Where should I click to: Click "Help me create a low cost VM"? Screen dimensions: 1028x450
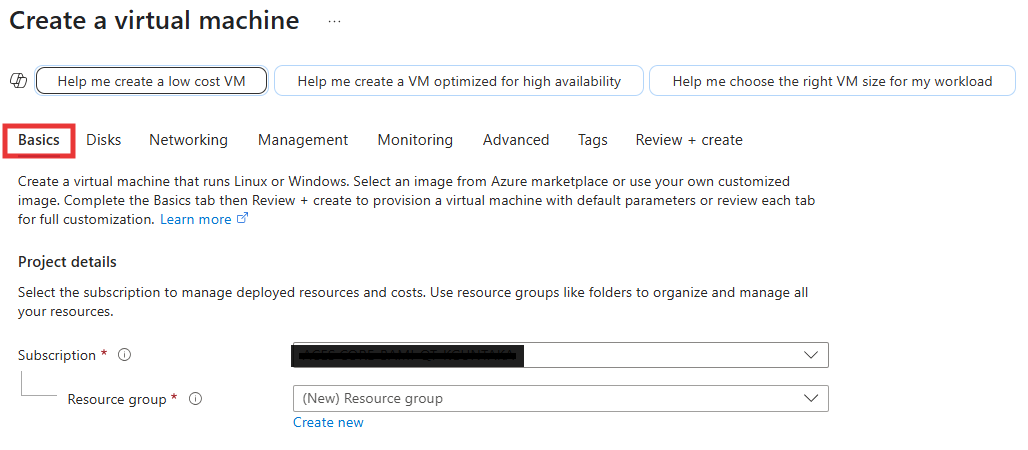coord(151,81)
